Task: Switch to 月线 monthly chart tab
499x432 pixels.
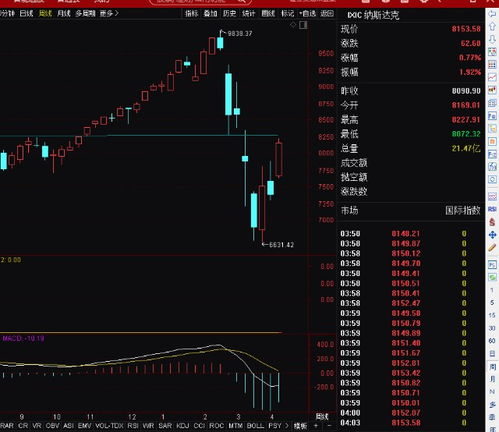Action: [64, 14]
